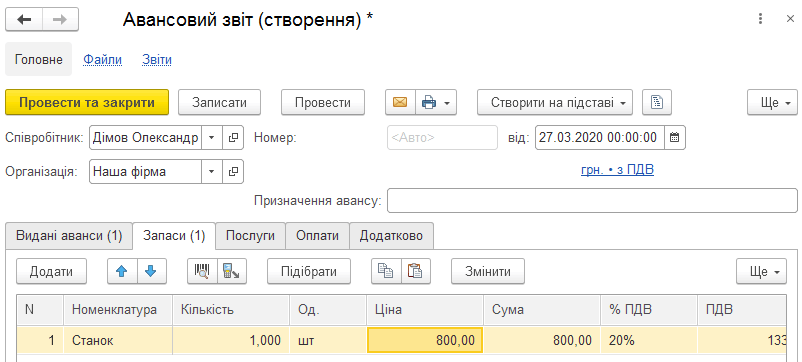Switch to the Додатково tab
The height and width of the screenshot is (362, 802).
(391, 236)
